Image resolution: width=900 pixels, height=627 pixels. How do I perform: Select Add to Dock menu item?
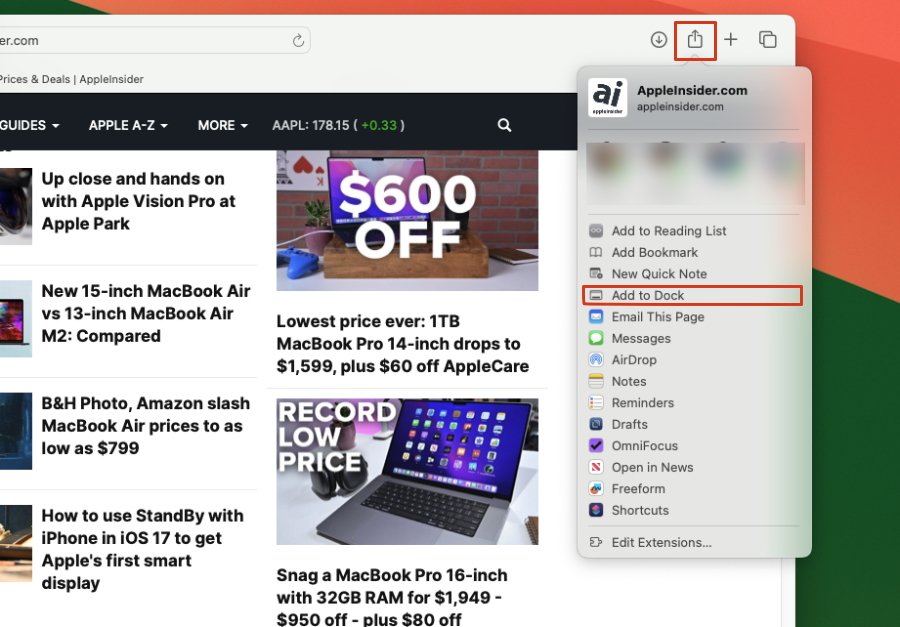tap(648, 295)
